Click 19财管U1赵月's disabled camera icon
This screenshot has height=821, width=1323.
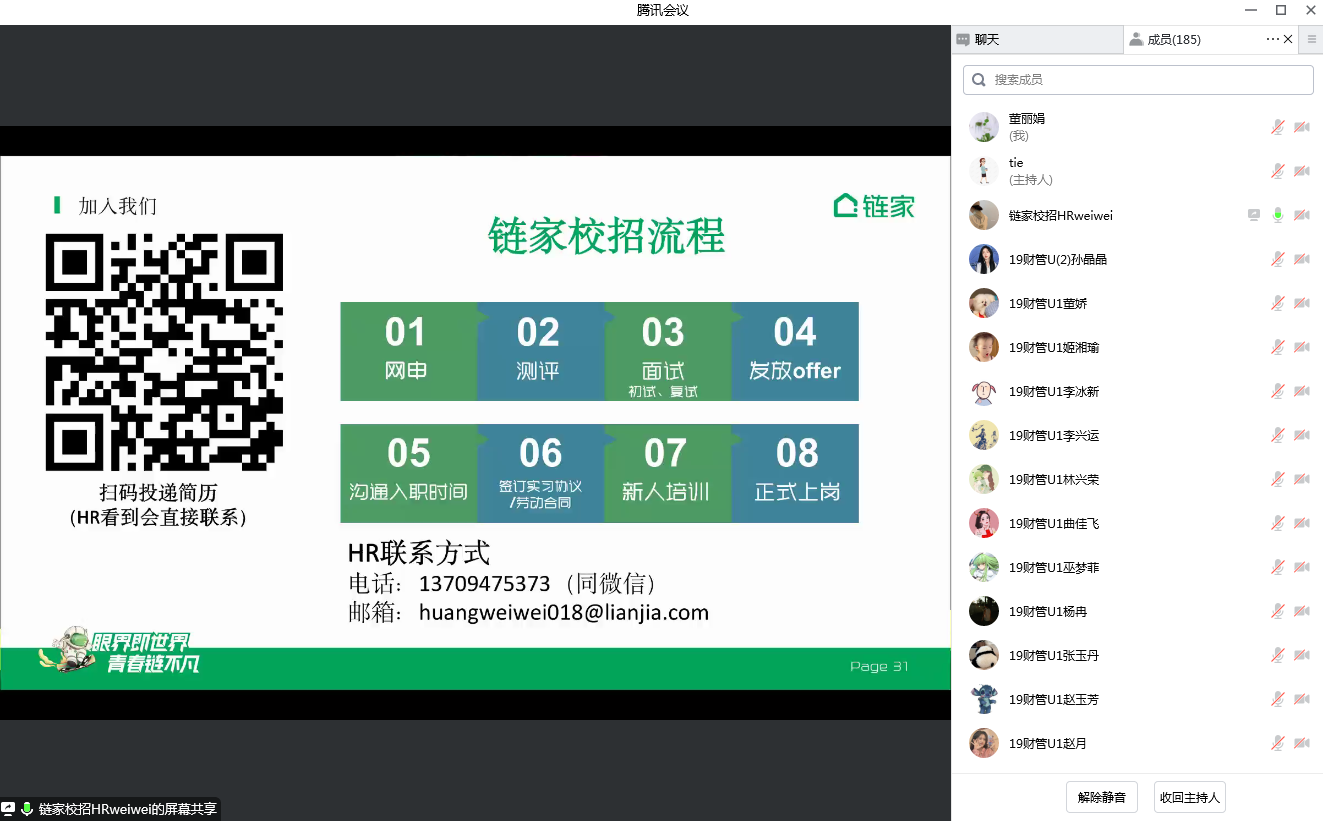coord(1302,743)
